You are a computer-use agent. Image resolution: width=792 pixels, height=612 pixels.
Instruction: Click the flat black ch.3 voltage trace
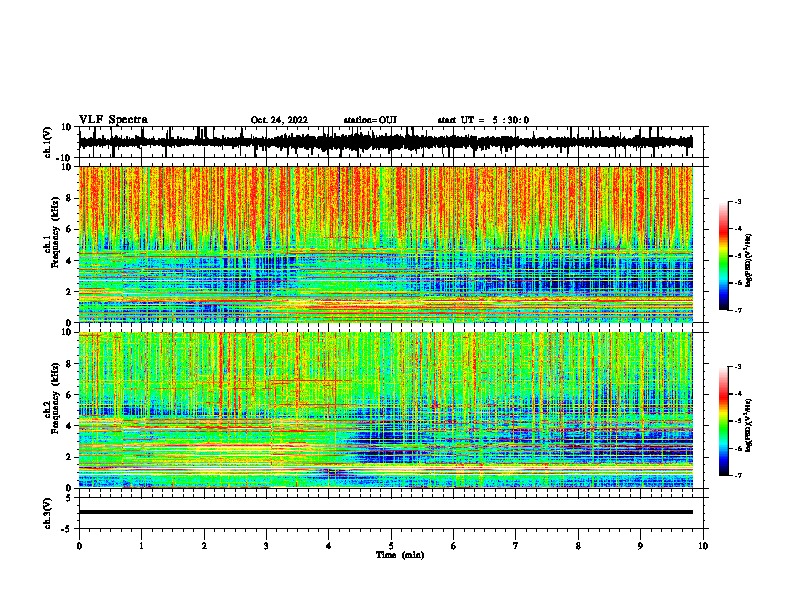386,512
